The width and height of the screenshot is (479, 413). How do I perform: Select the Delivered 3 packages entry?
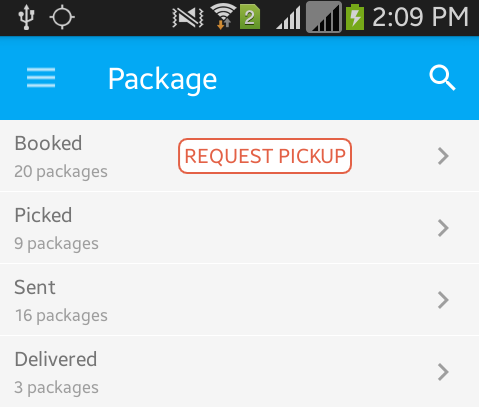[239, 372]
